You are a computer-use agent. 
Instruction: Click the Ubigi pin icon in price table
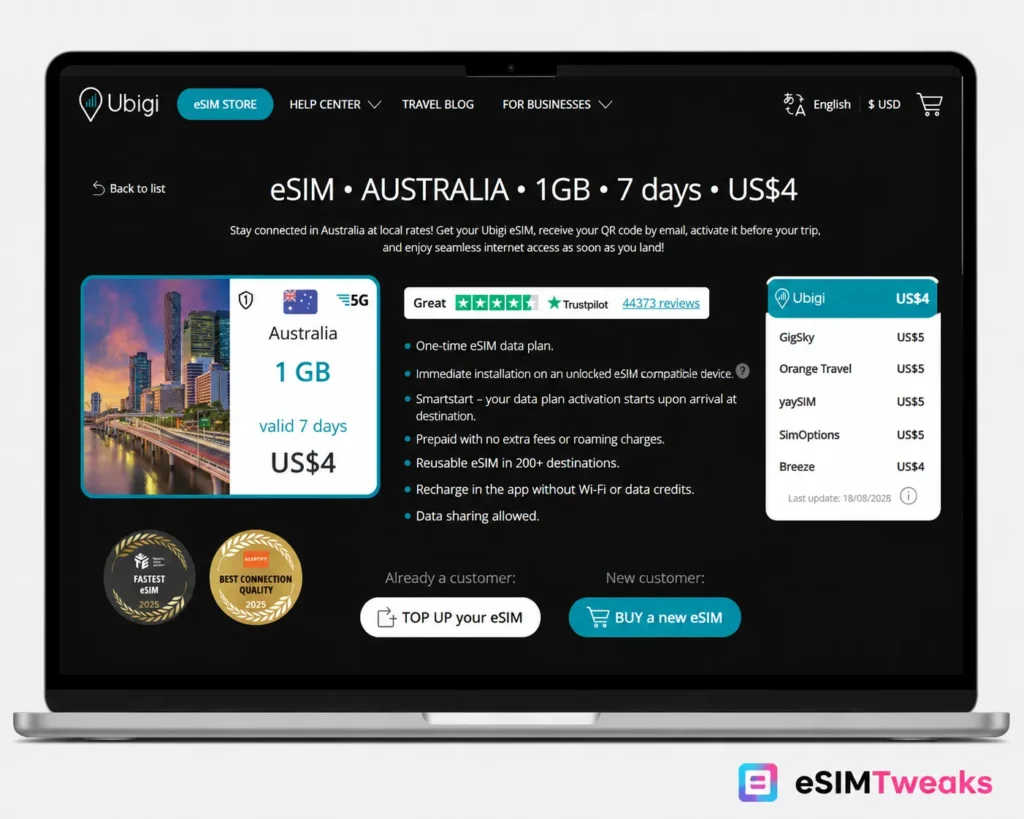click(x=782, y=298)
